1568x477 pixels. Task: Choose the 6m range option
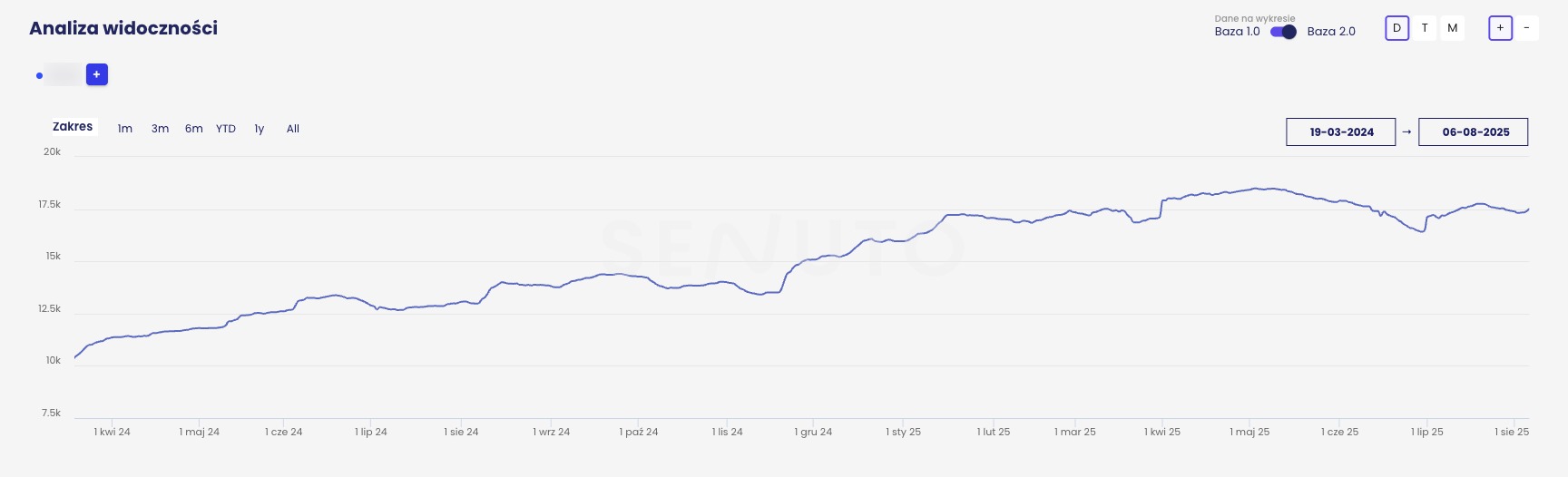[194, 129]
